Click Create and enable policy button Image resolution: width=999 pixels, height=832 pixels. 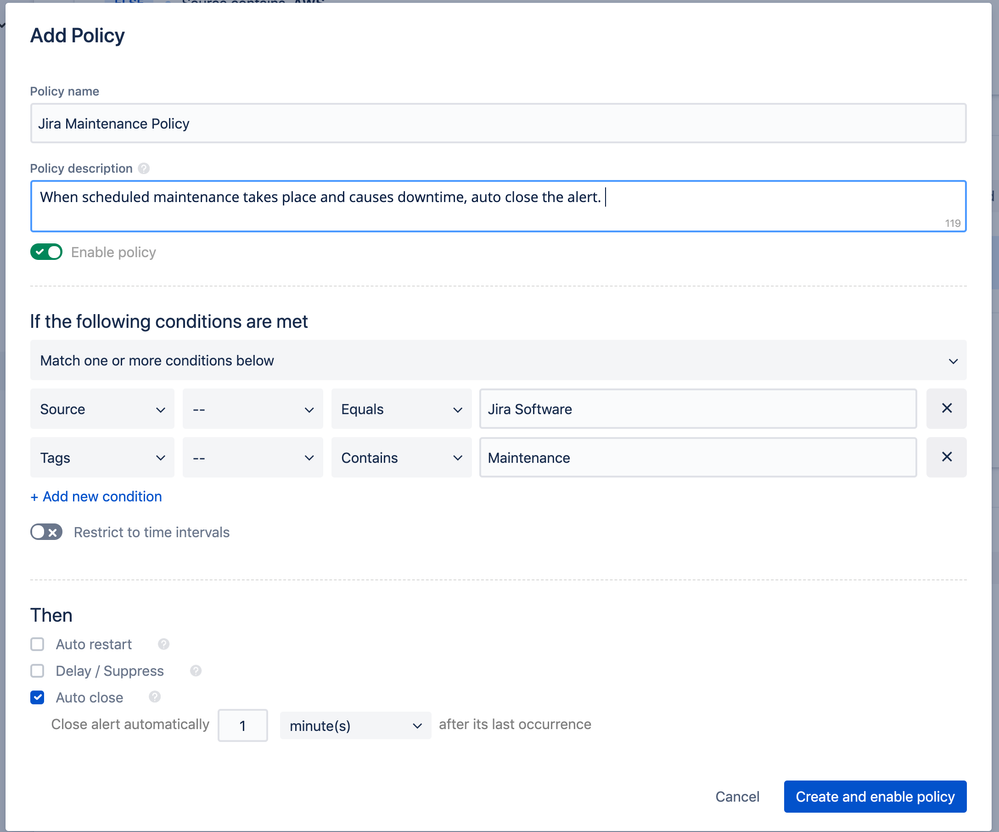875,797
